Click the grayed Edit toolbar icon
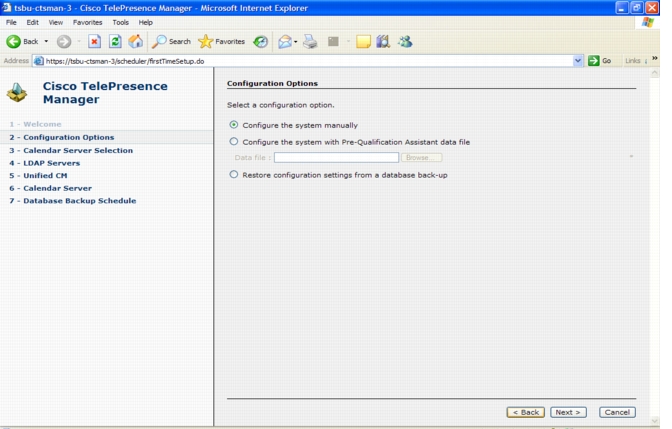This screenshot has height=429, width=672. click(x=333, y=42)
